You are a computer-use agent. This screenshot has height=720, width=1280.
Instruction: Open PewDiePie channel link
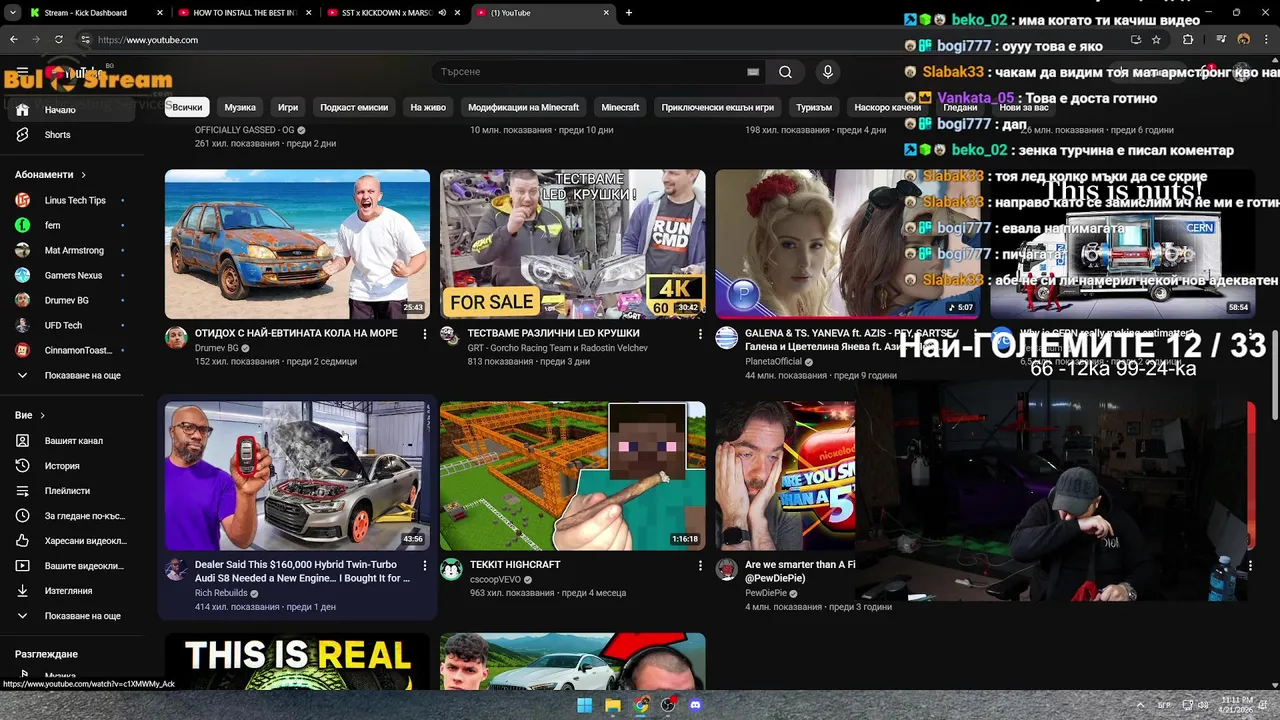coord(767,593)
